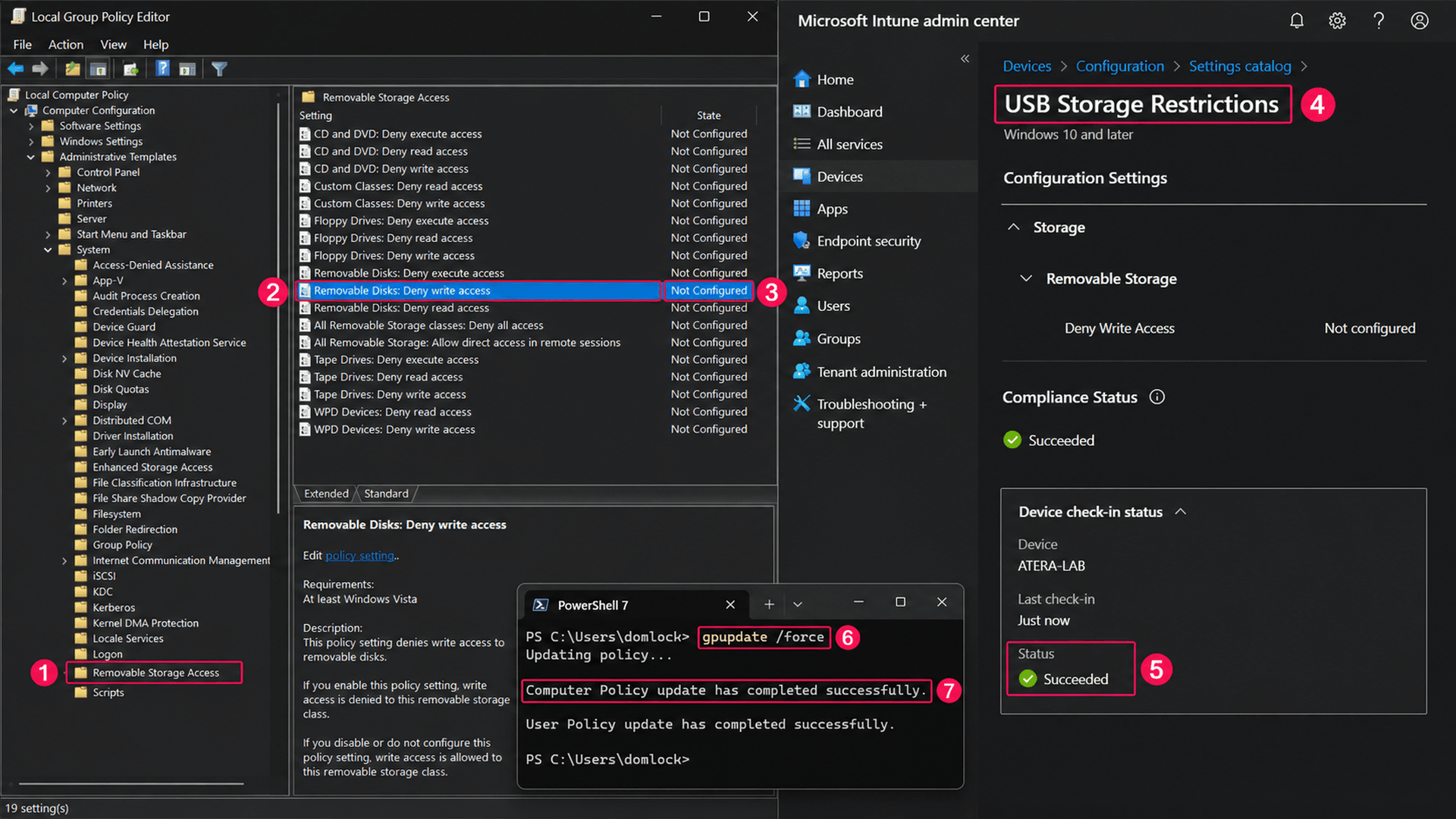Collapse the Computer Configuration tree node

[x=14, y=111]
